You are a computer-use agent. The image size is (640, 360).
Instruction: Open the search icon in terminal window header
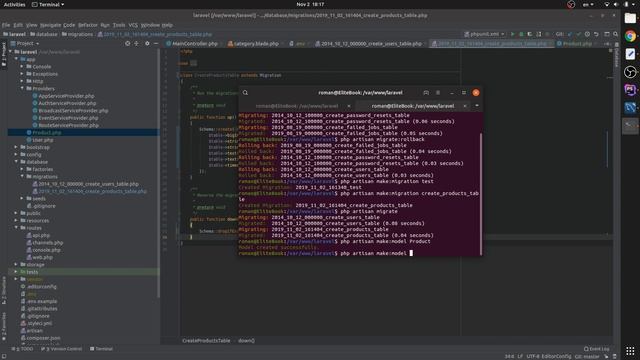(x=245, y=93)
